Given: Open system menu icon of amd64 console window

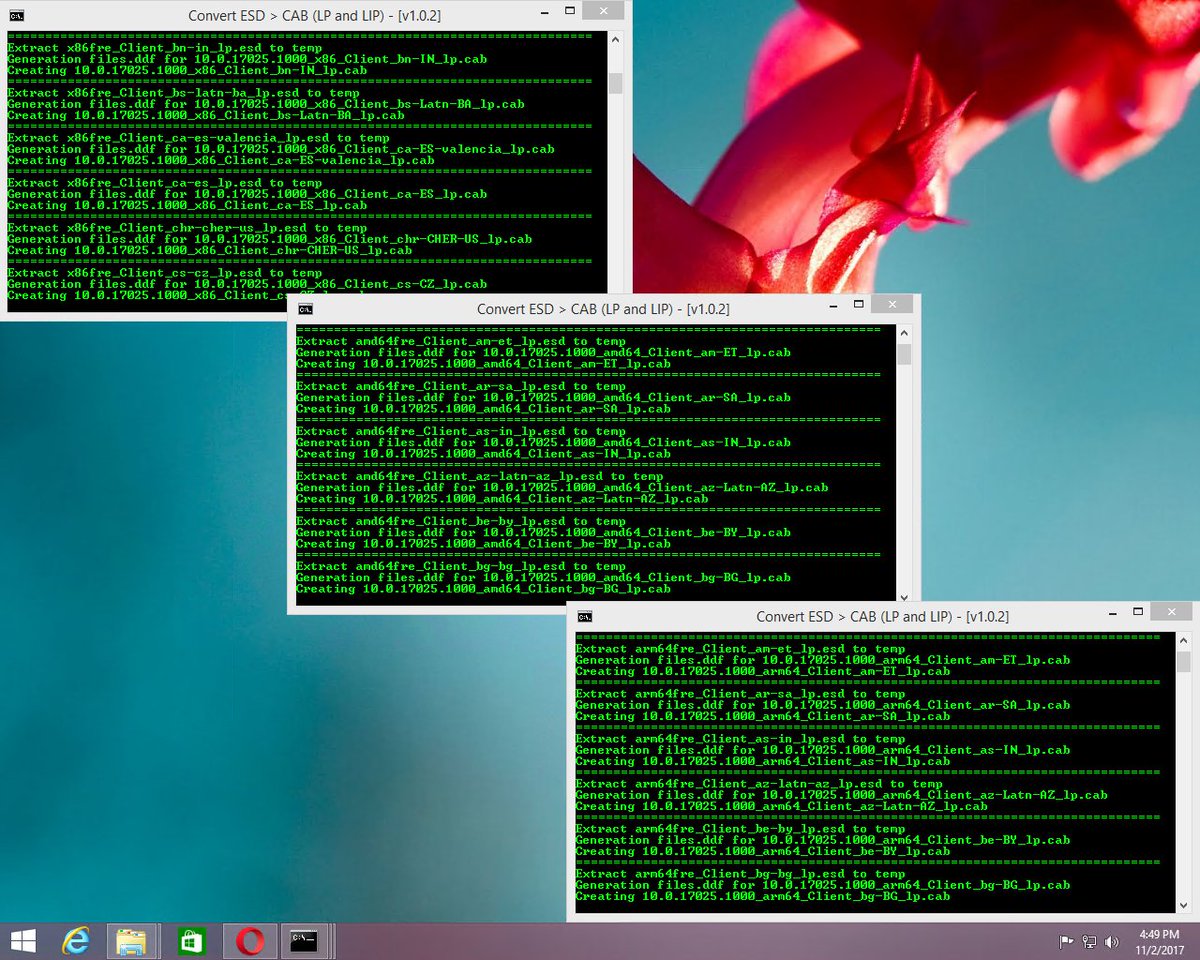Looking at the screenshot, I should click(x=306, y=309).
